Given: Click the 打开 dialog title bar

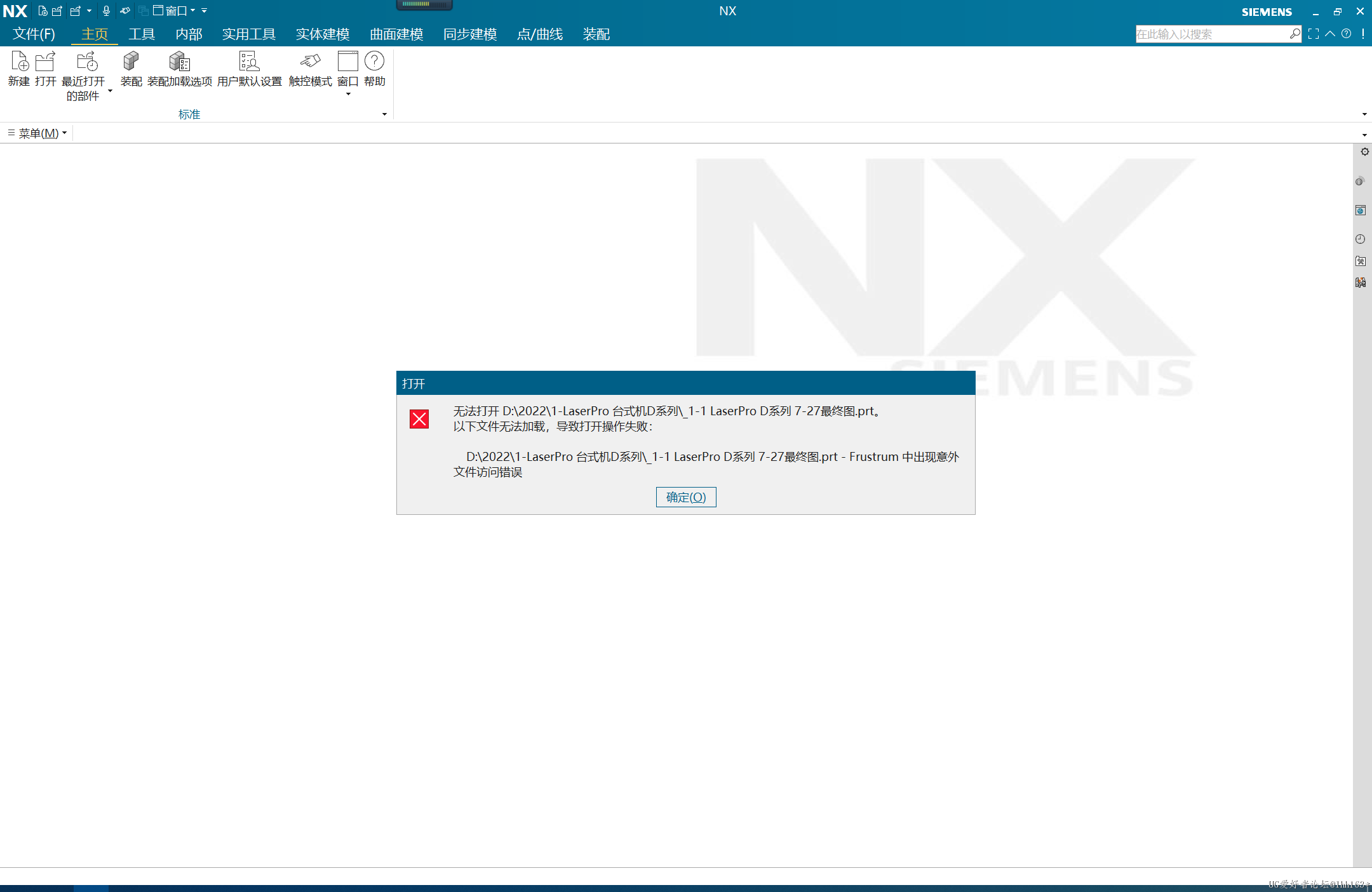Looking at the screenshot, I should [686, 383].
